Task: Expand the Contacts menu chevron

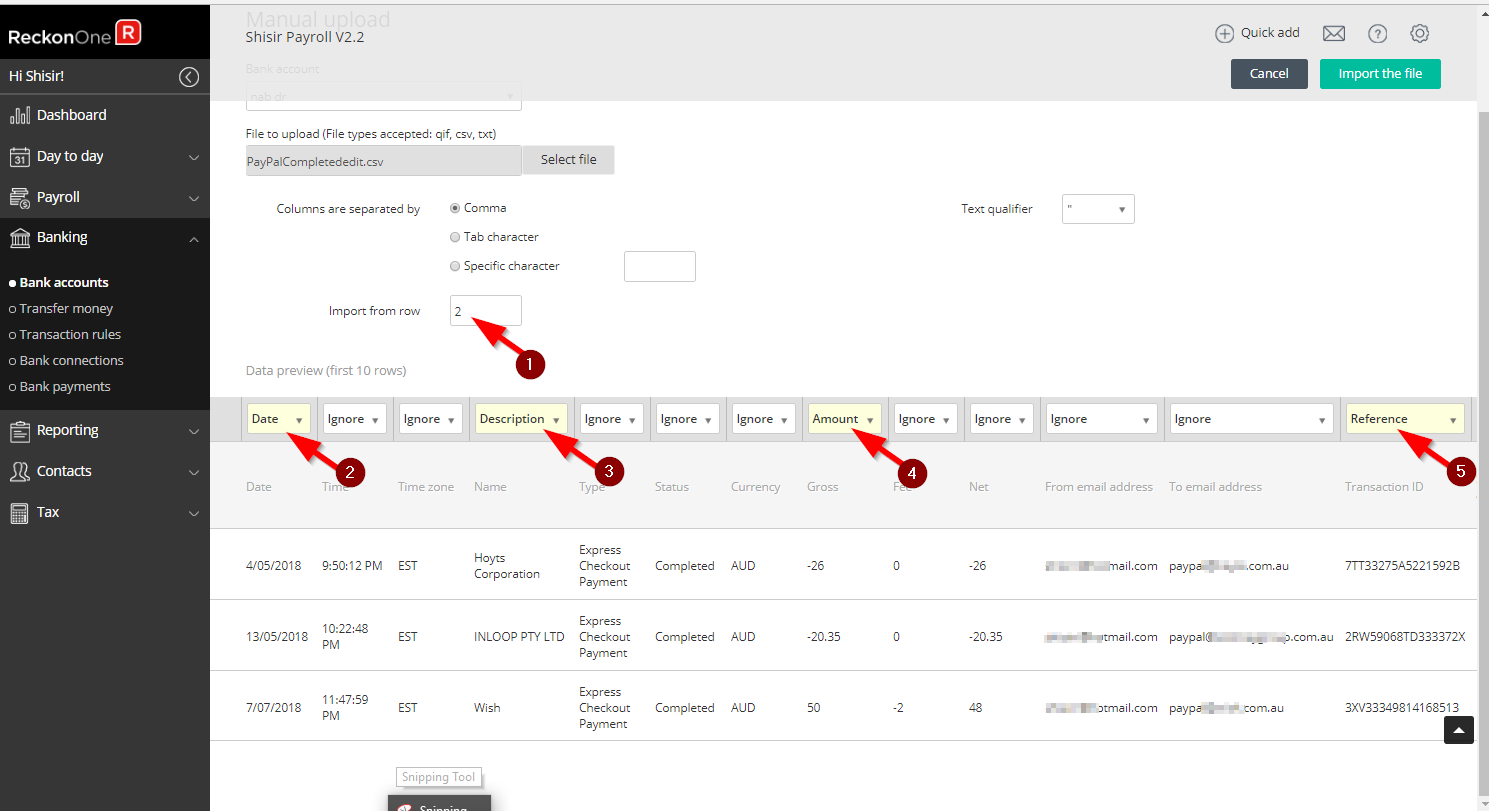Action: [x=194, y=472]
